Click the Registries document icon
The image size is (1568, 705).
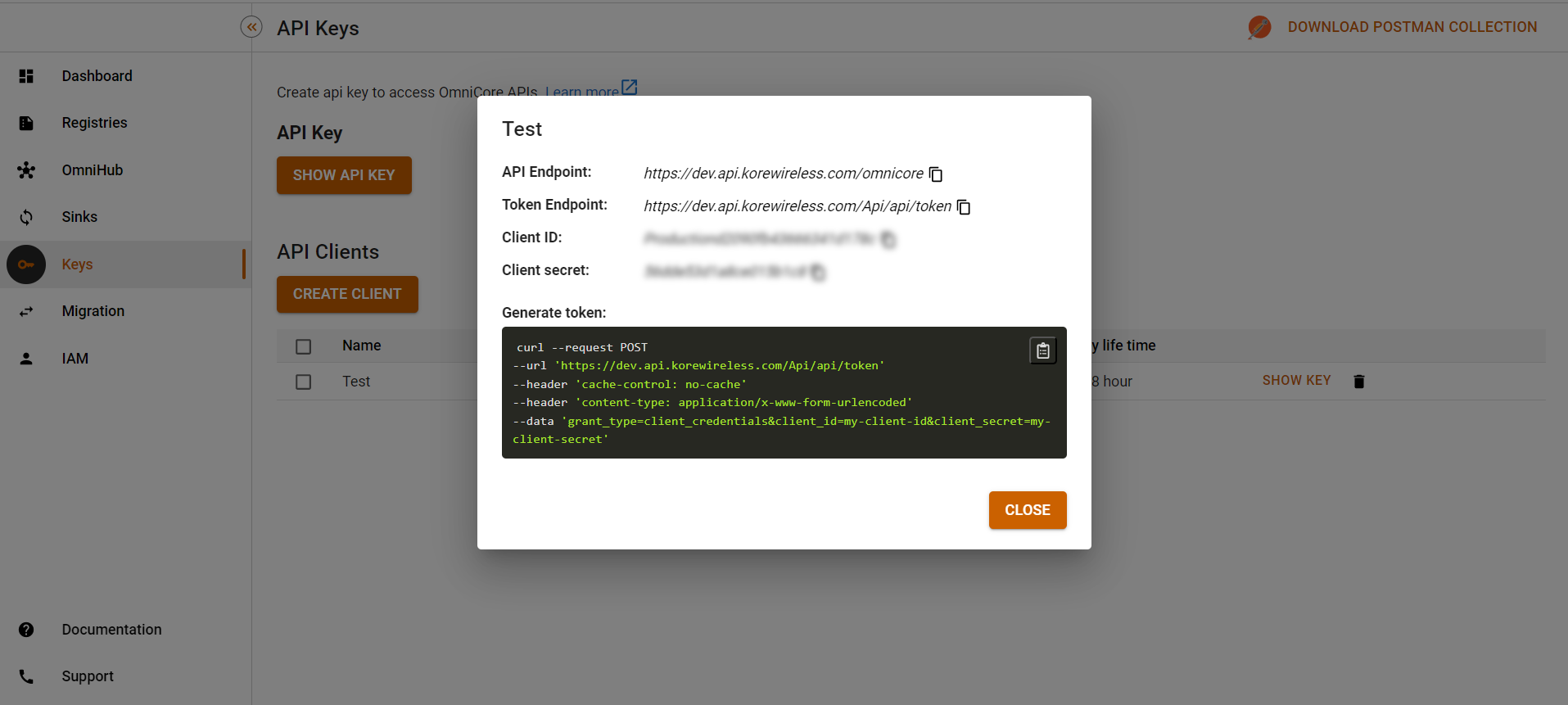tap(26, 123)
